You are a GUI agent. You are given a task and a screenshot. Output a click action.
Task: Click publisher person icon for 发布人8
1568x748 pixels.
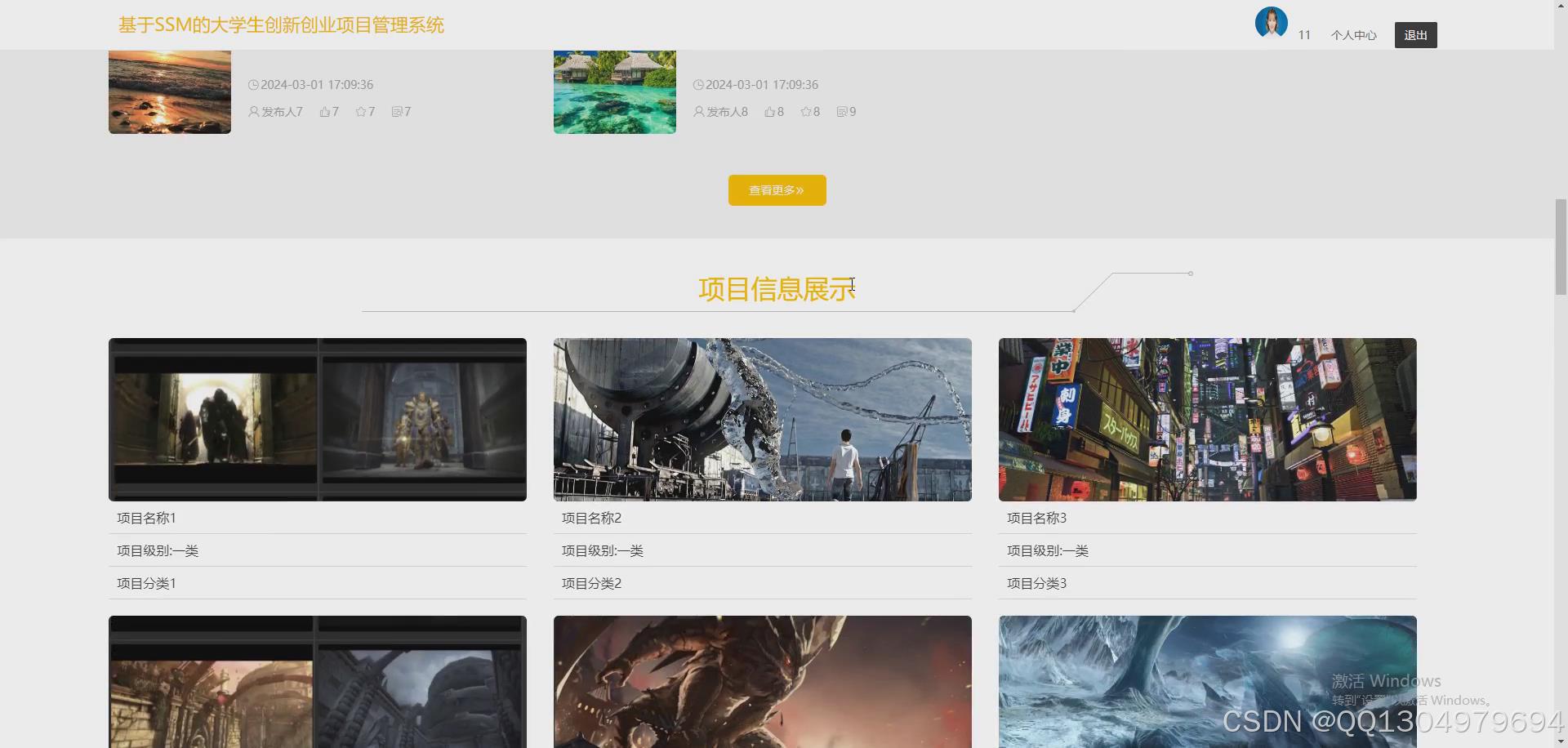click(x=699, y=112)
